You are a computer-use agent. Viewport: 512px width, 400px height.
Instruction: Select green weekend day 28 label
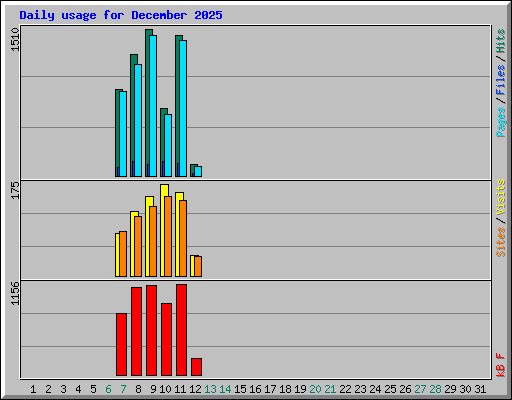click(435, 389)
